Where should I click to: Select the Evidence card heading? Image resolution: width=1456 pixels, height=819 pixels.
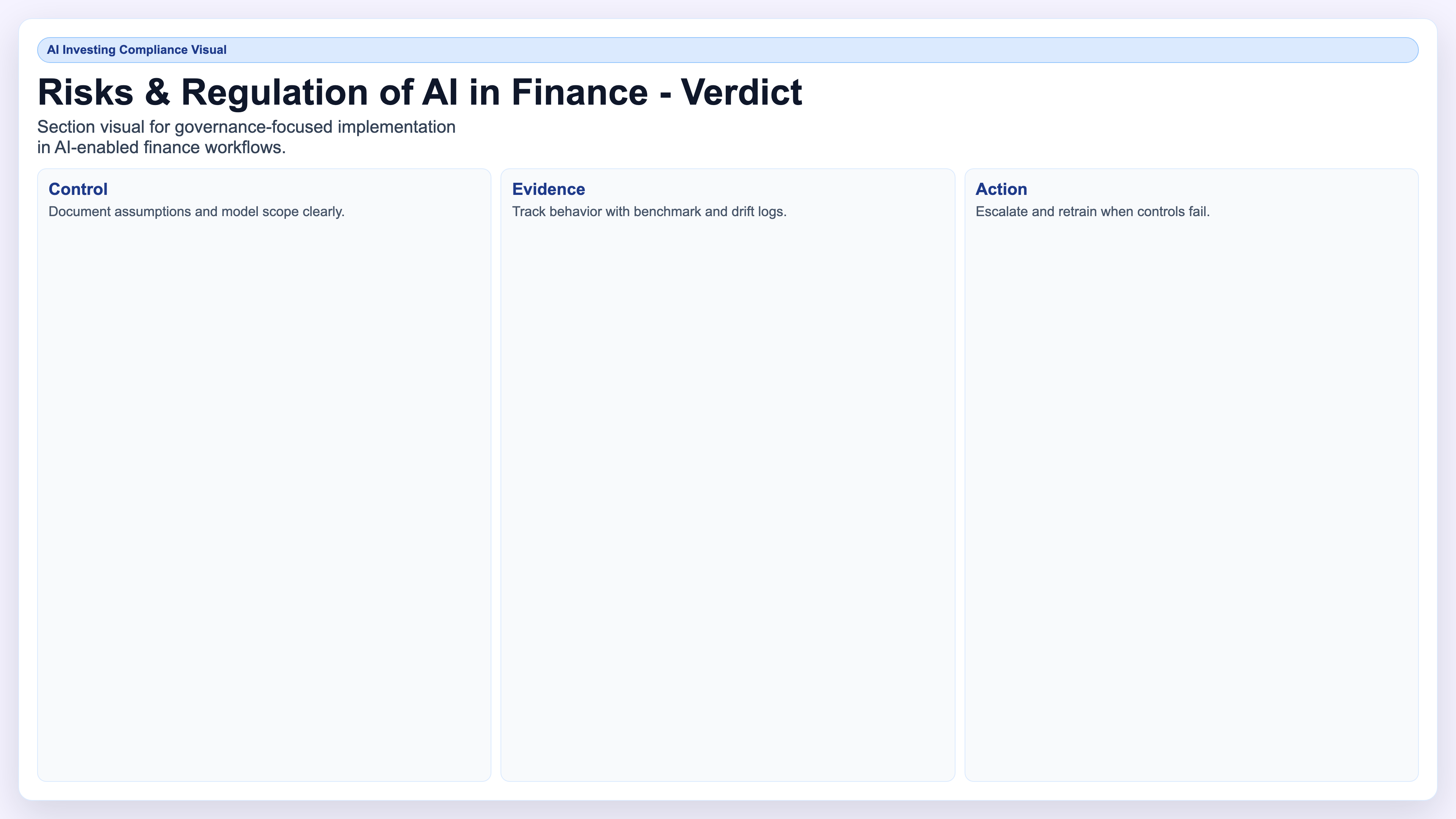pyautogui.click(x=548, y=189)
